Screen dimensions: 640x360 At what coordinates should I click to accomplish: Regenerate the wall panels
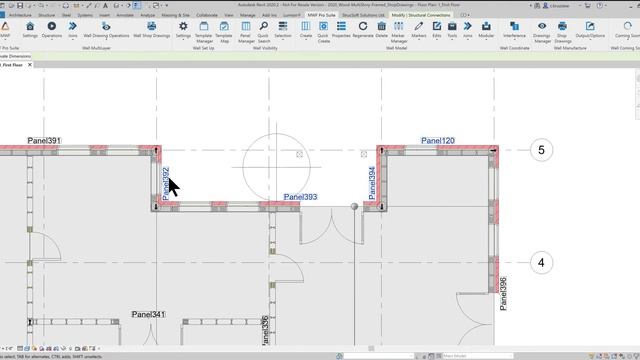(363, 29)
